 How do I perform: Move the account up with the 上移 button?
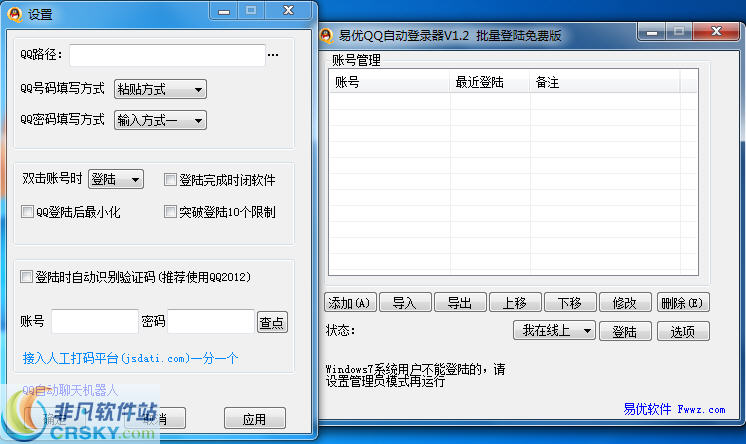(x=515, y=303)
